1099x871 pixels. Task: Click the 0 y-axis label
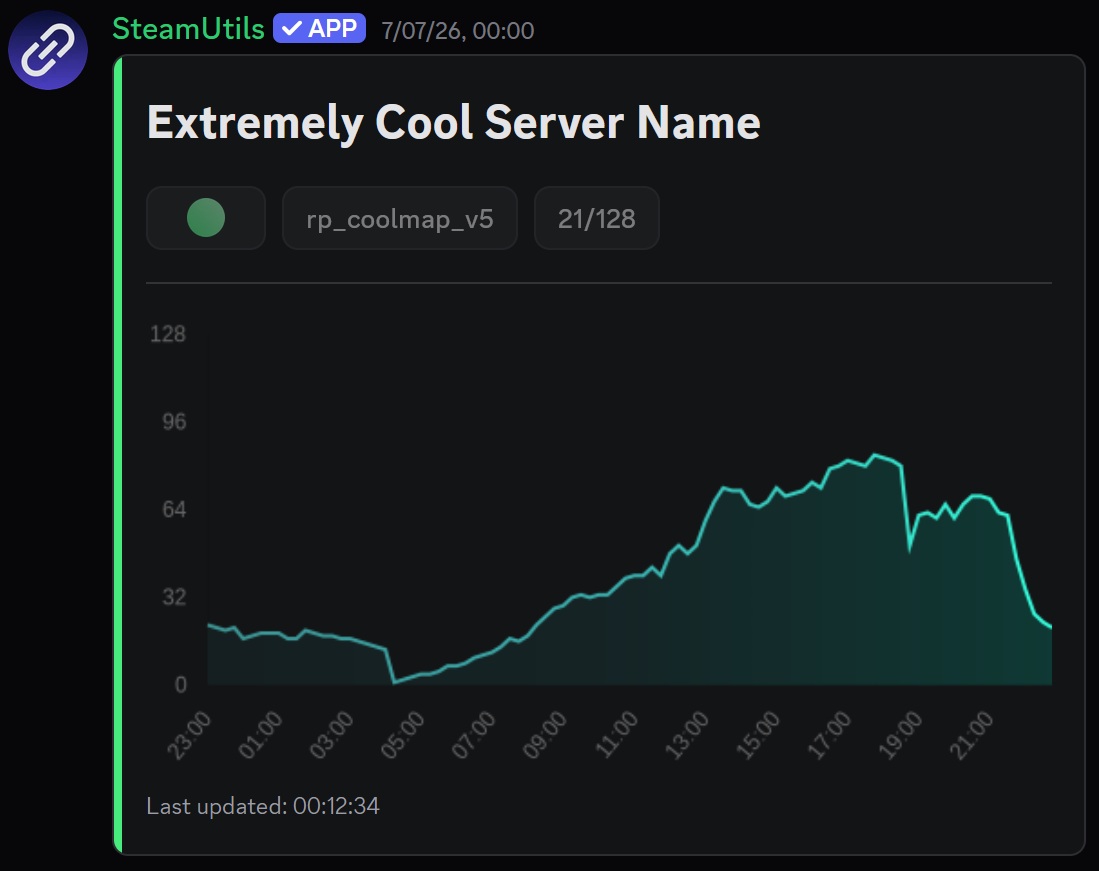pos(181,684)
